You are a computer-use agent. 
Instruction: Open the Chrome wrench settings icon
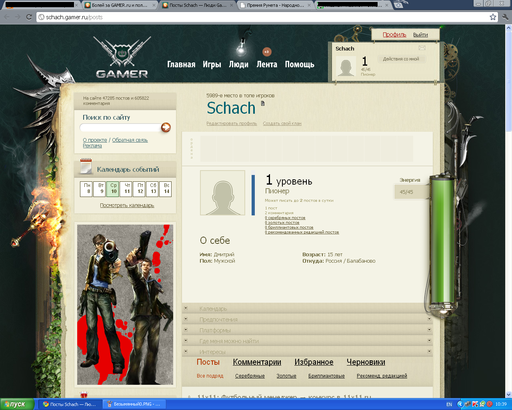click(505, 17)
